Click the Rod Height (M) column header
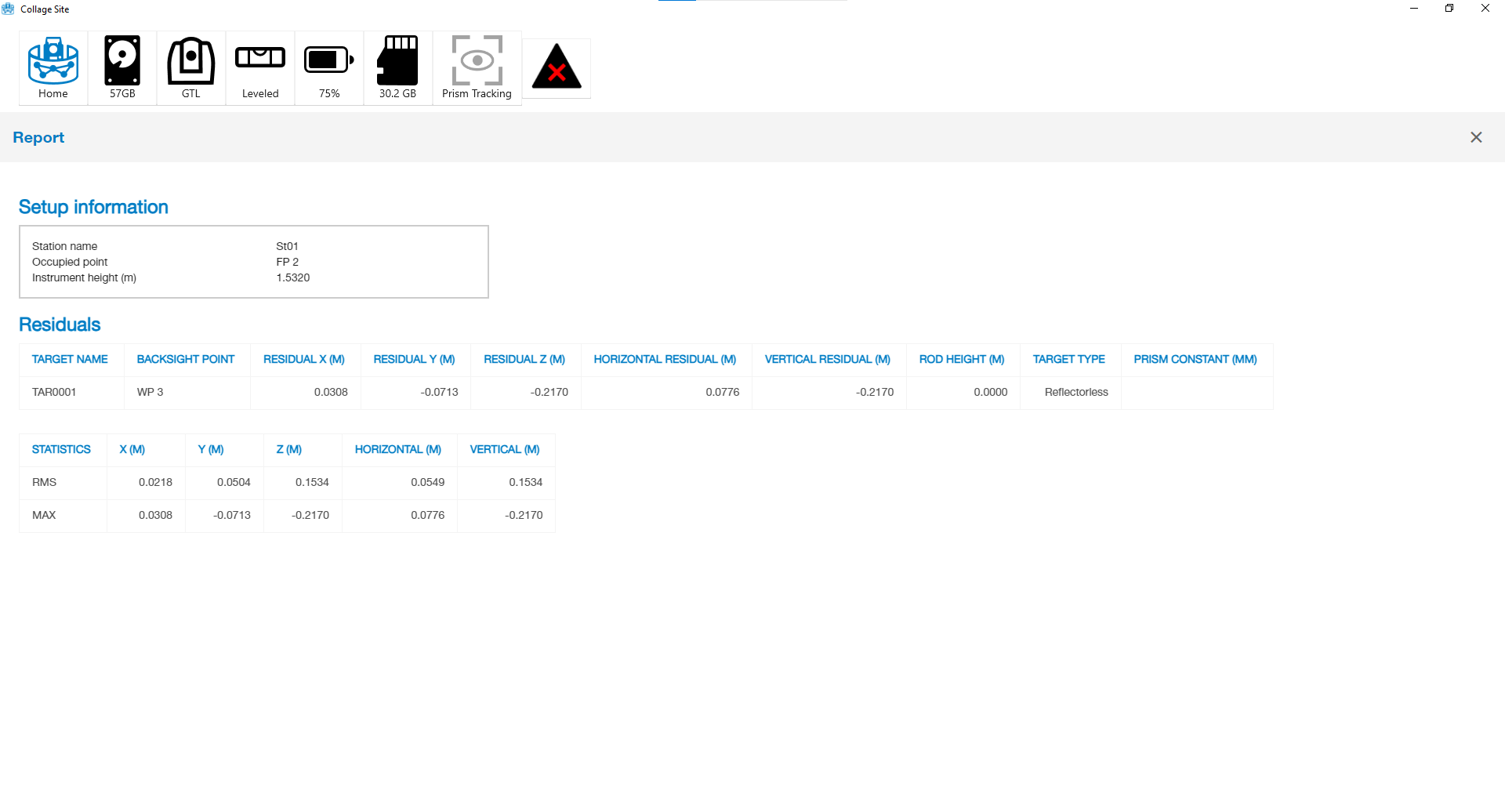1505x812 pixels. (962, 360)
